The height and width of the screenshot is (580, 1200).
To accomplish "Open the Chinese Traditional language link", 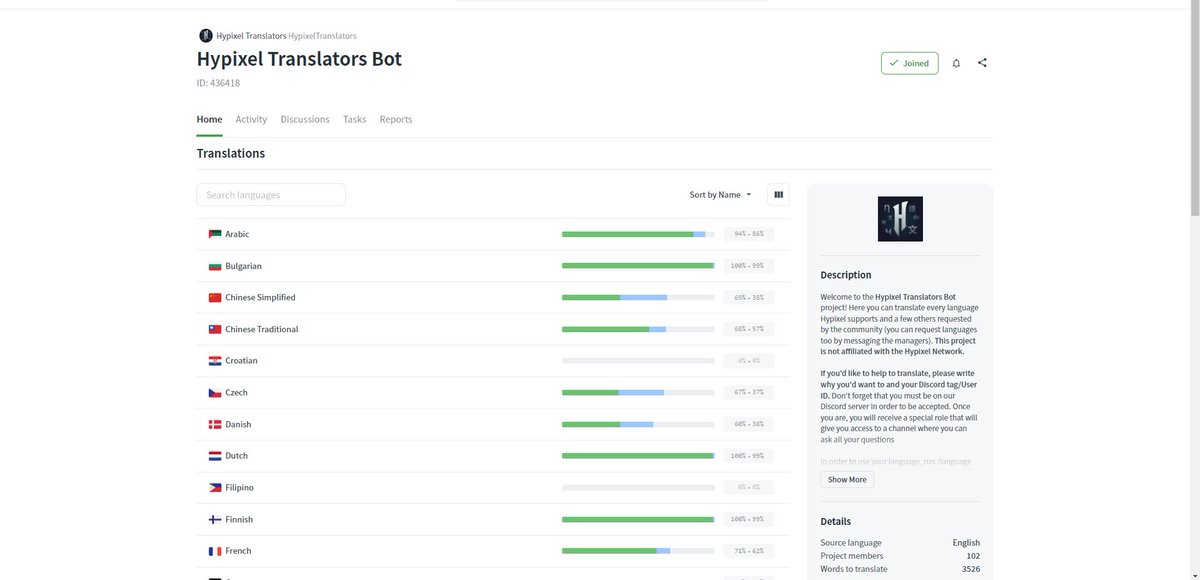I will [261, 329].
